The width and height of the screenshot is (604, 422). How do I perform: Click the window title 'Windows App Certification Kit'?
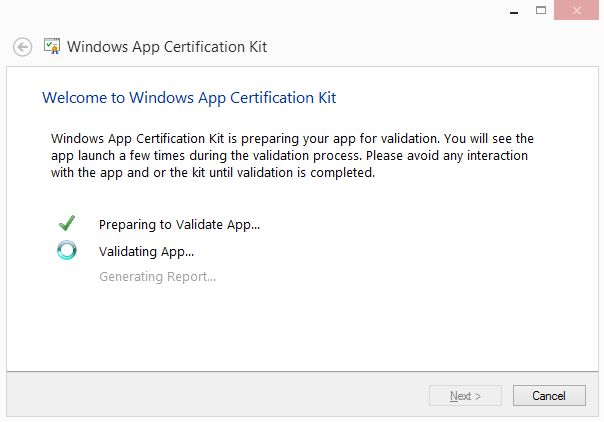[167, 47]
